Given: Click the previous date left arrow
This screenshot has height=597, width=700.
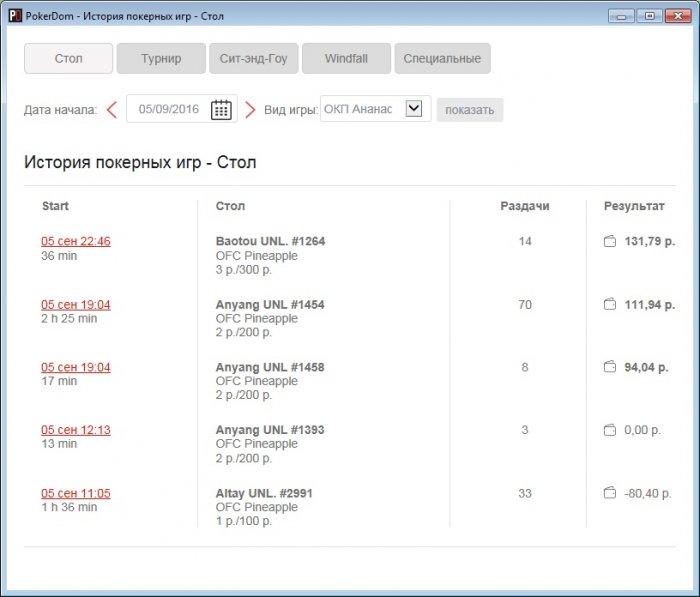Looking at the screenshot, I should pyautogui.click(x=112, y=110).
